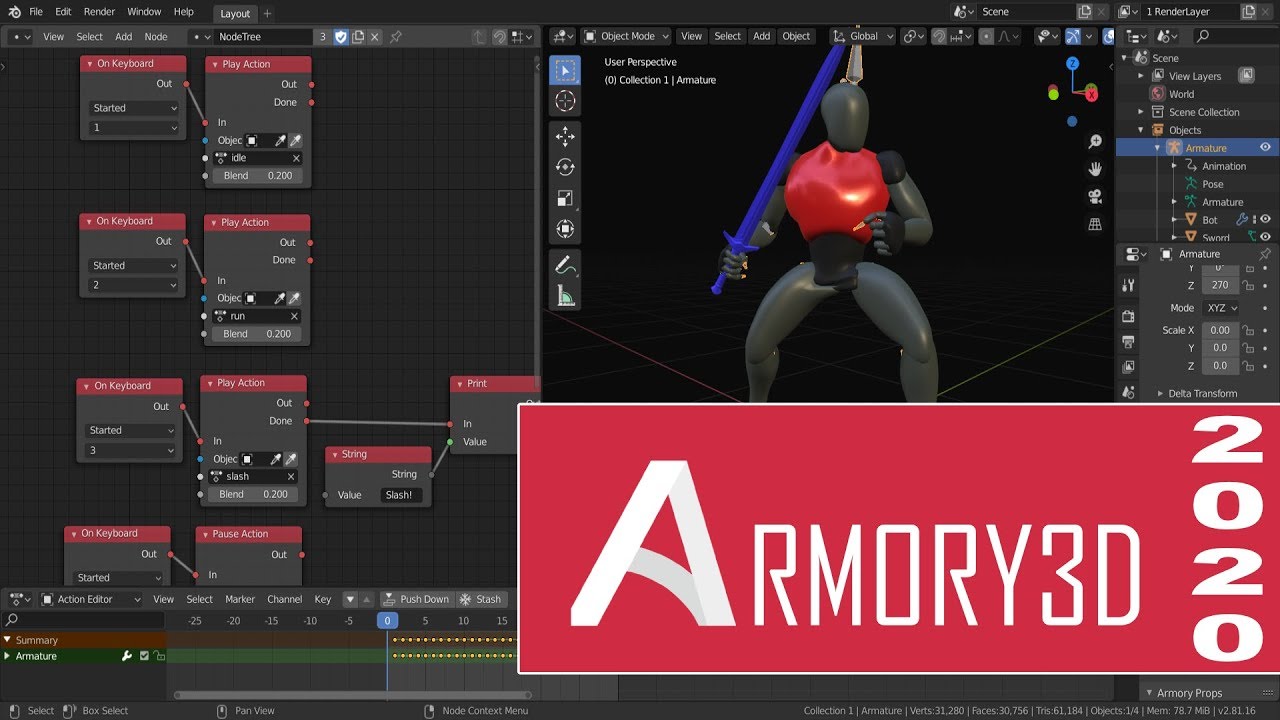Switch to the Layout workspace tab
Screen dimensions: 1280x720
click(235, 14)
